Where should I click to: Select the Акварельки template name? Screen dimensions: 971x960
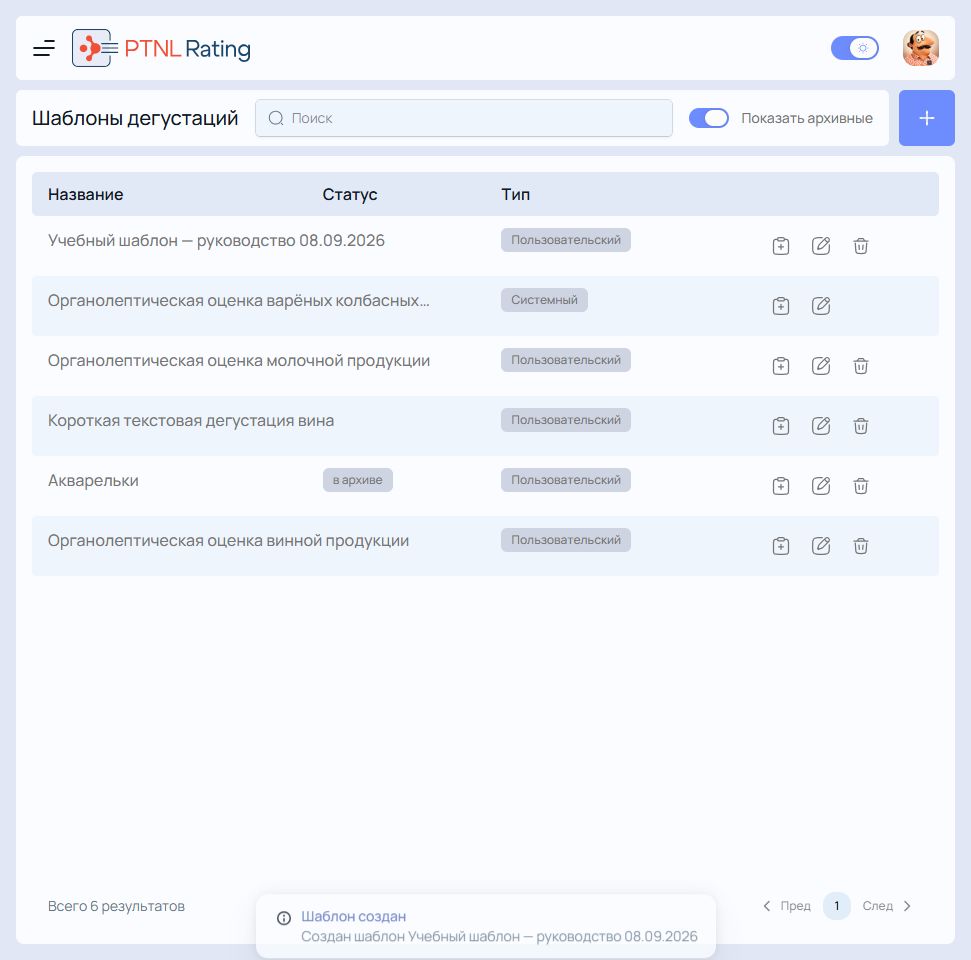pos(93,481)
